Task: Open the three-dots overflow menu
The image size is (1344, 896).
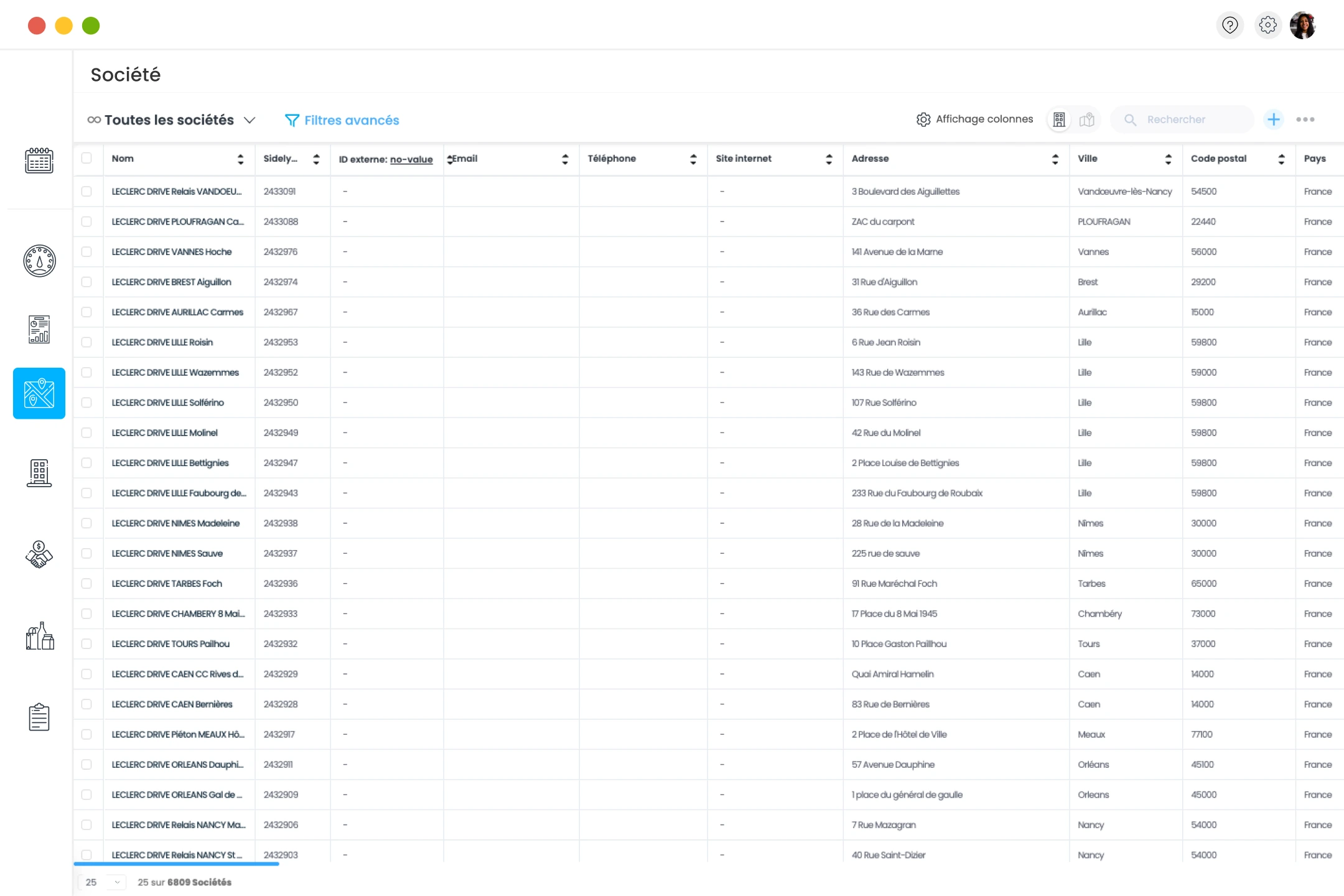Action: (1305, 119)
